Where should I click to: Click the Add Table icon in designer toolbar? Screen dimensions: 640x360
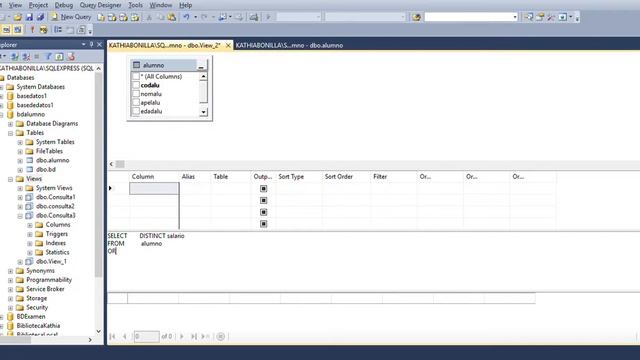coord(70,30)
